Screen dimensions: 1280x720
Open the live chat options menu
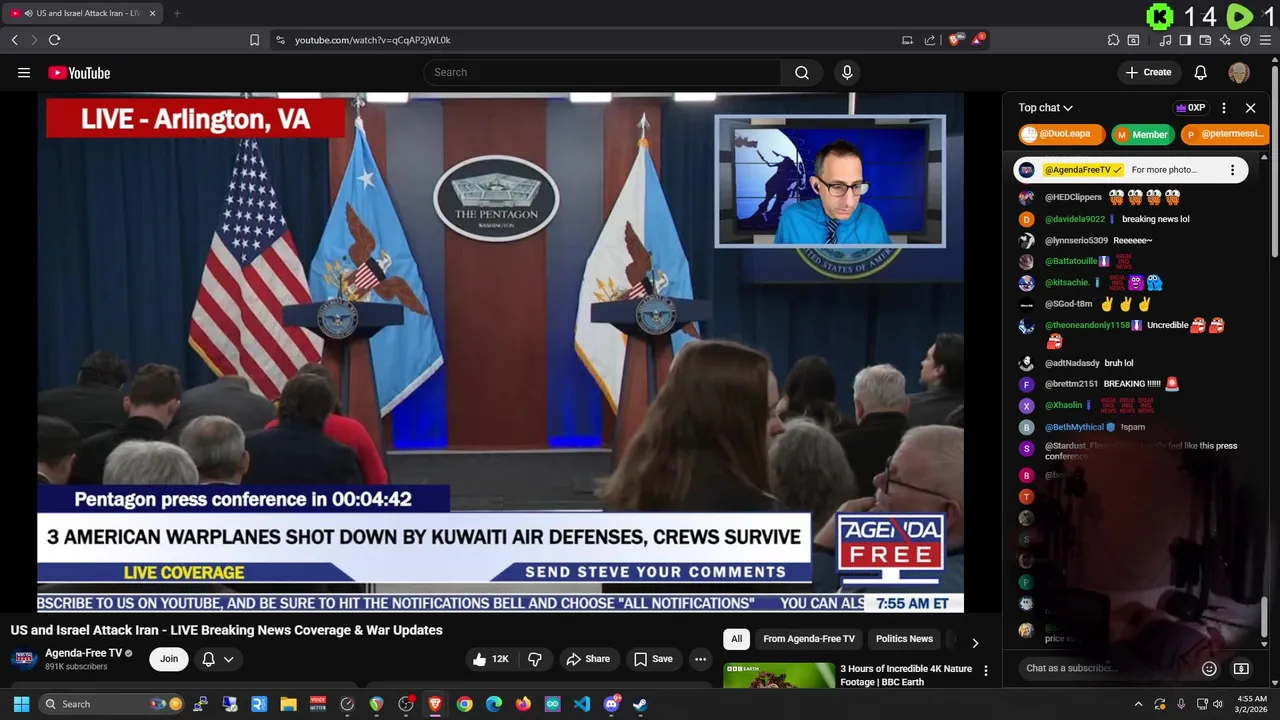pyautogui.click(x=1224, y=108)
